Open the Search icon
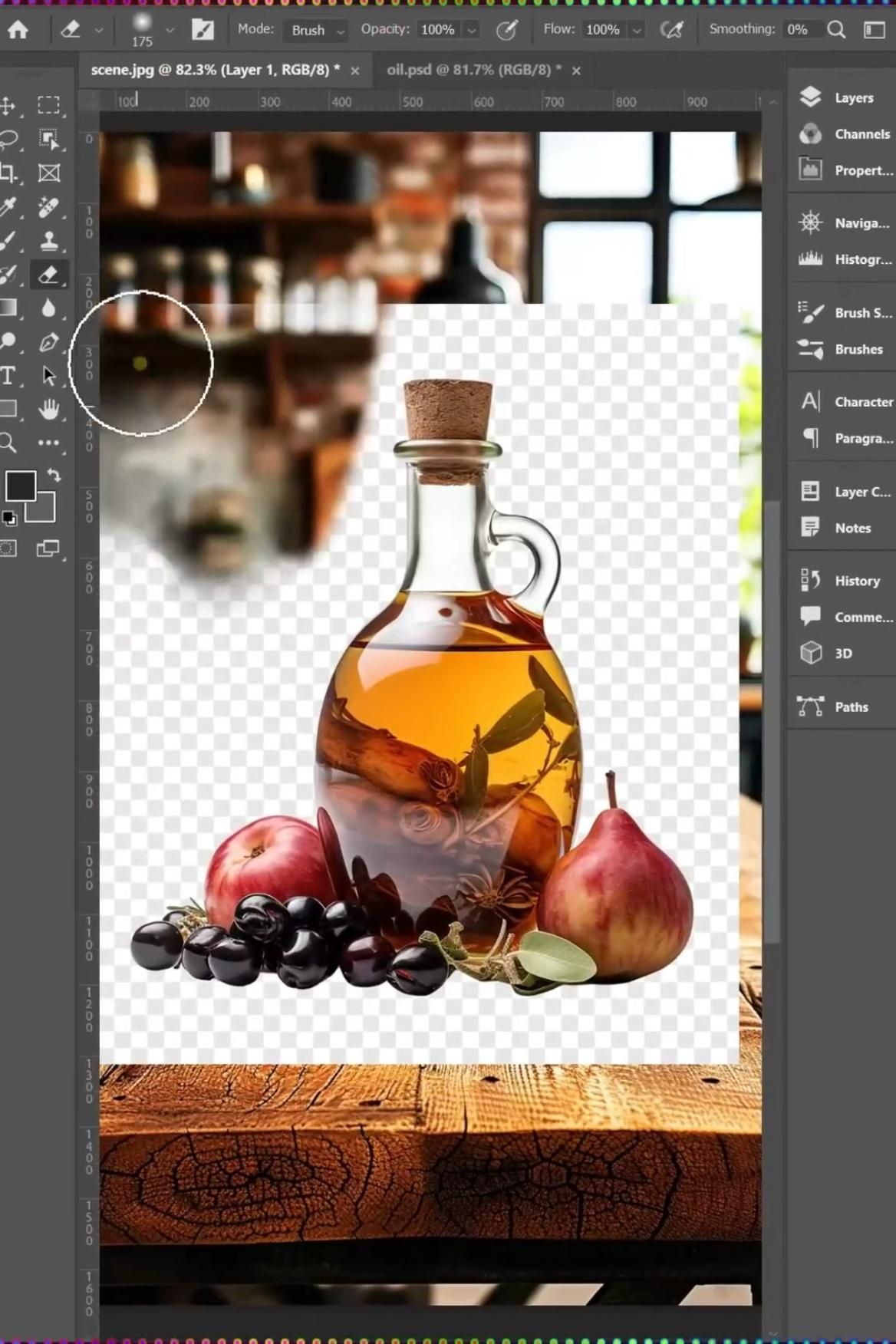The width and height of the screenshot is (896, 1344). tap(836, 30)
